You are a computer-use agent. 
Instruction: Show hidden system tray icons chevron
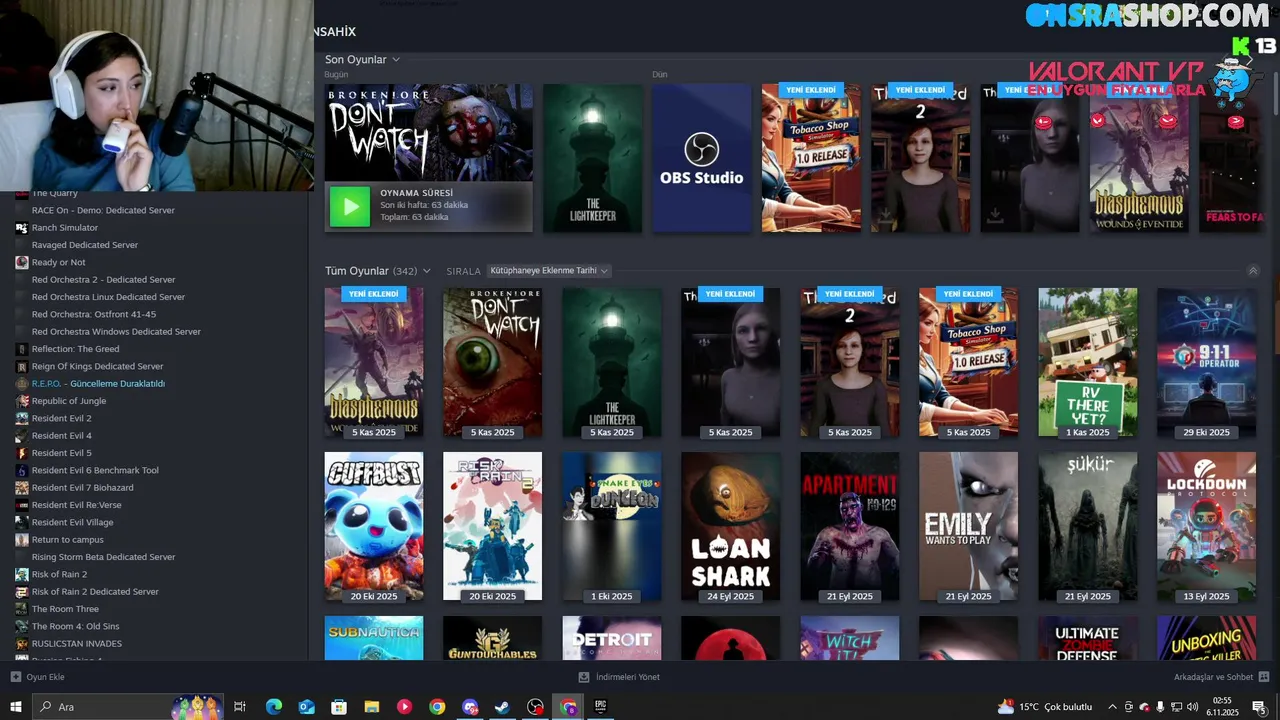(x=1112, y=707)
